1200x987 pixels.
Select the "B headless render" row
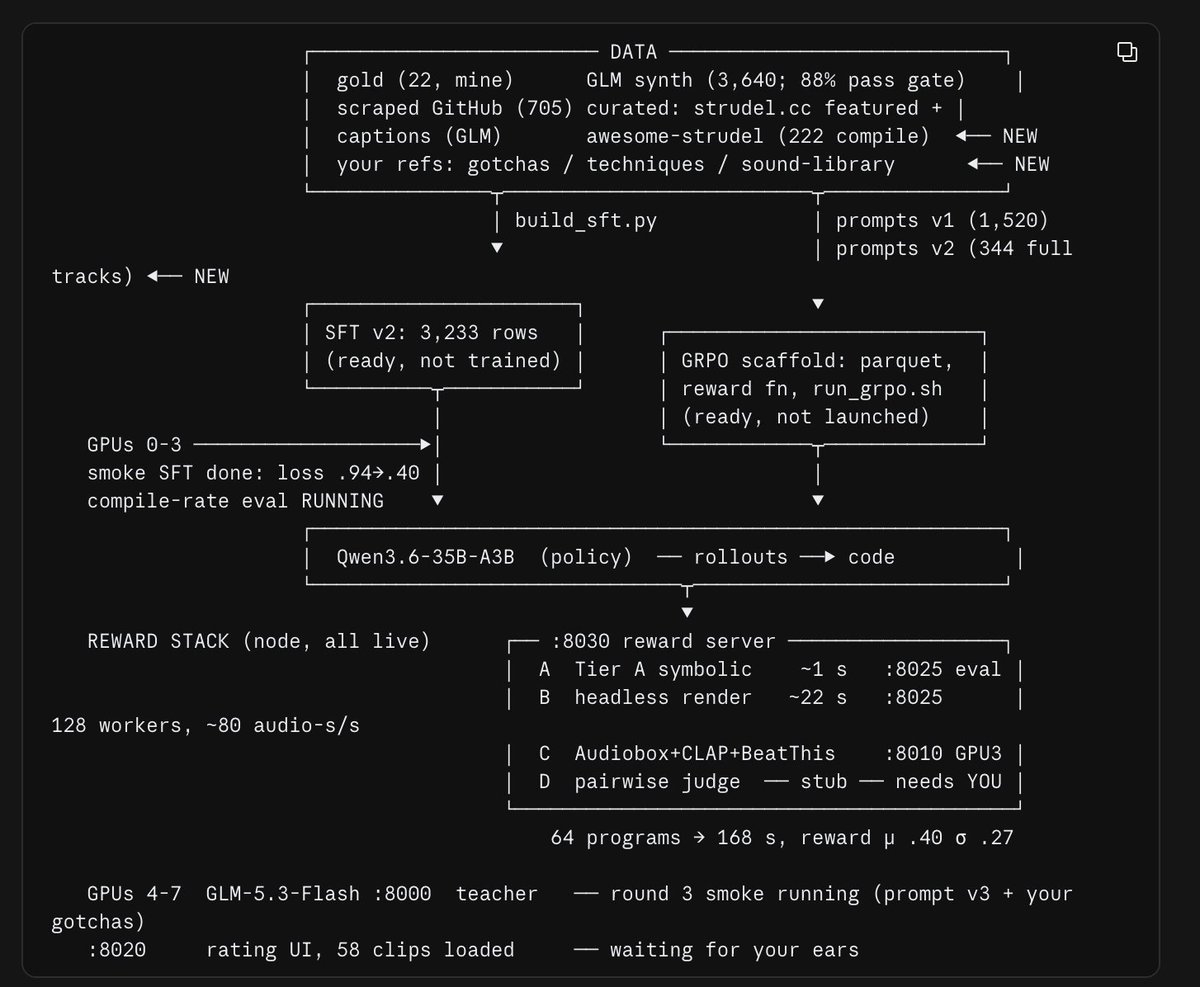(740, 697)
